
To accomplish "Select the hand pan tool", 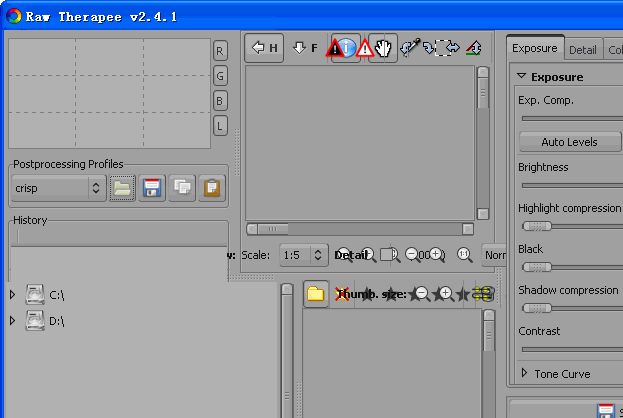I will pos(382,48).
